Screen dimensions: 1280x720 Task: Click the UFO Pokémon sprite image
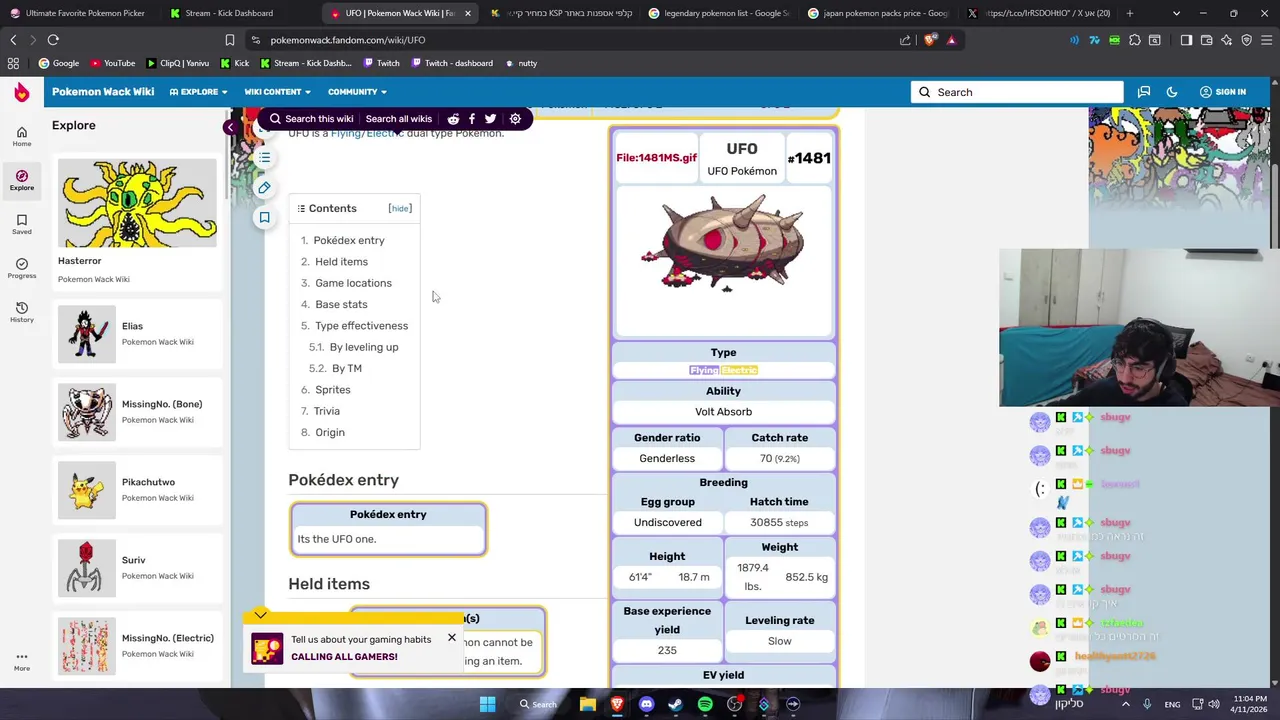pos(723,243)
